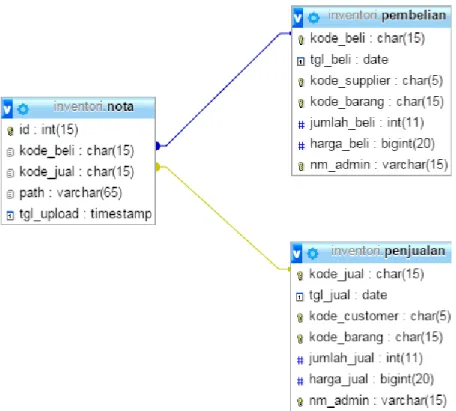Image resolution: width=456 pixels, height=411 pixels.
Task: Collapse the inventori.nota table with its V toggle
Action: pos(7,109)
